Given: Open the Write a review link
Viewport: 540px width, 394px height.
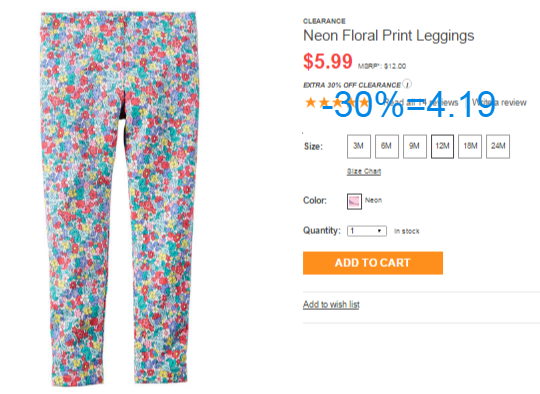Looking at the screenshot, I should tap(499, 102).
